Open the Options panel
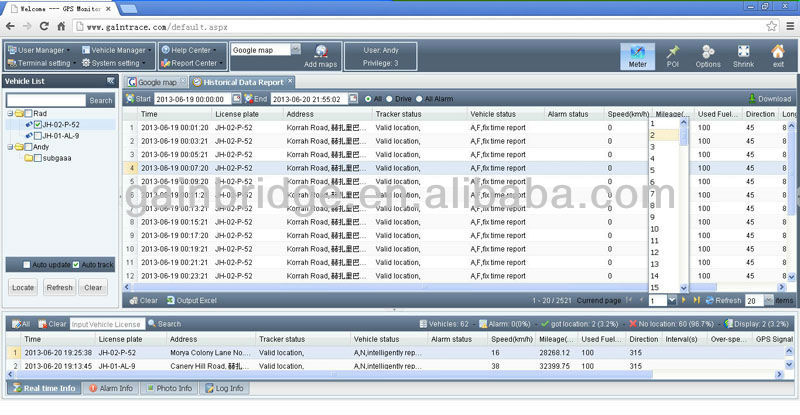This screenshot has height=415, width=800. pyautogui.click(x=708, y=56)
